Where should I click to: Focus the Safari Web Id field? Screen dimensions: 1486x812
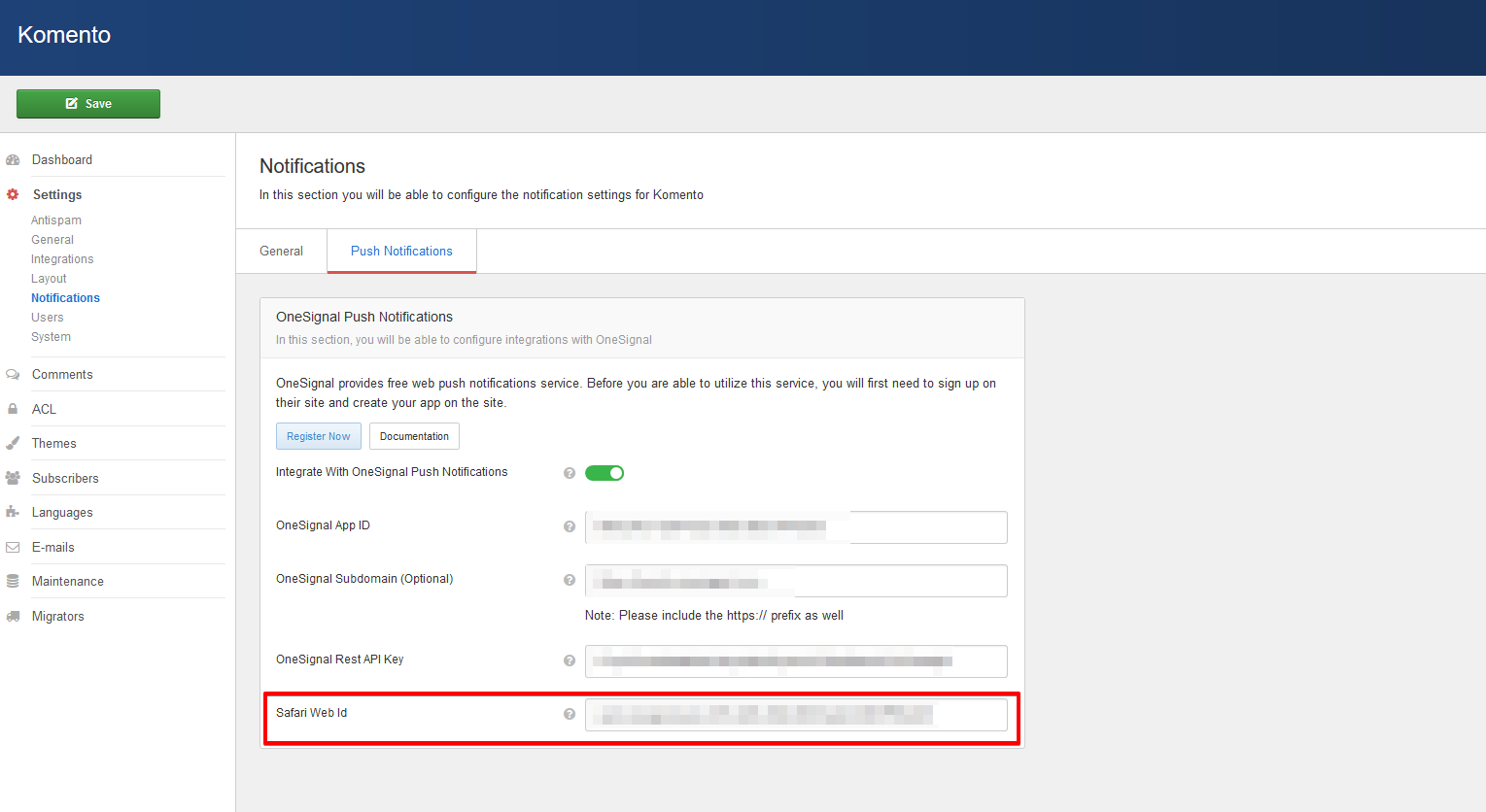(x=796, y=715)
